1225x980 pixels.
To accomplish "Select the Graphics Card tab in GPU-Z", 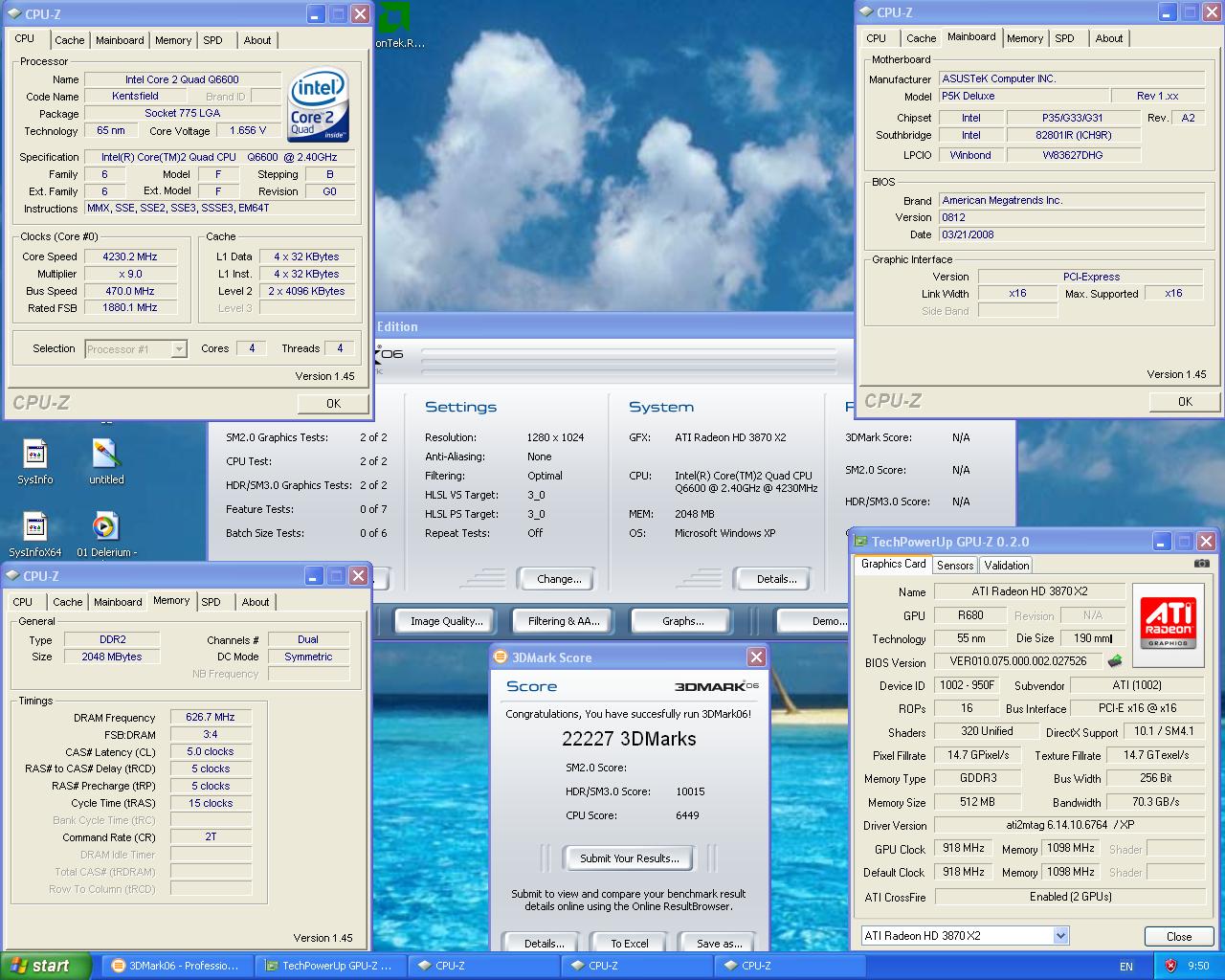I will 893,564.
